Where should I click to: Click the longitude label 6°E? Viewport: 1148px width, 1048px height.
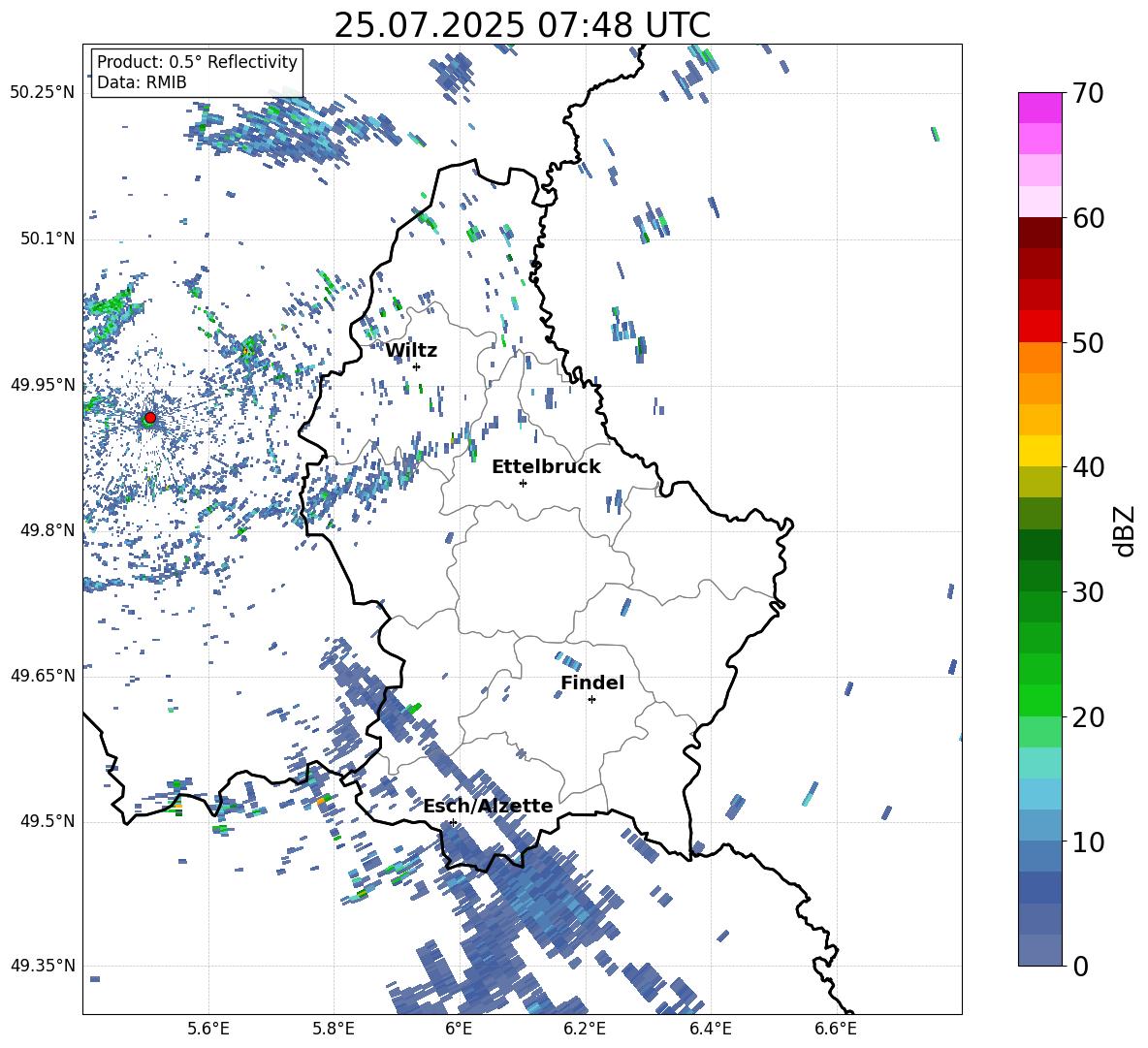[459, 1029]
